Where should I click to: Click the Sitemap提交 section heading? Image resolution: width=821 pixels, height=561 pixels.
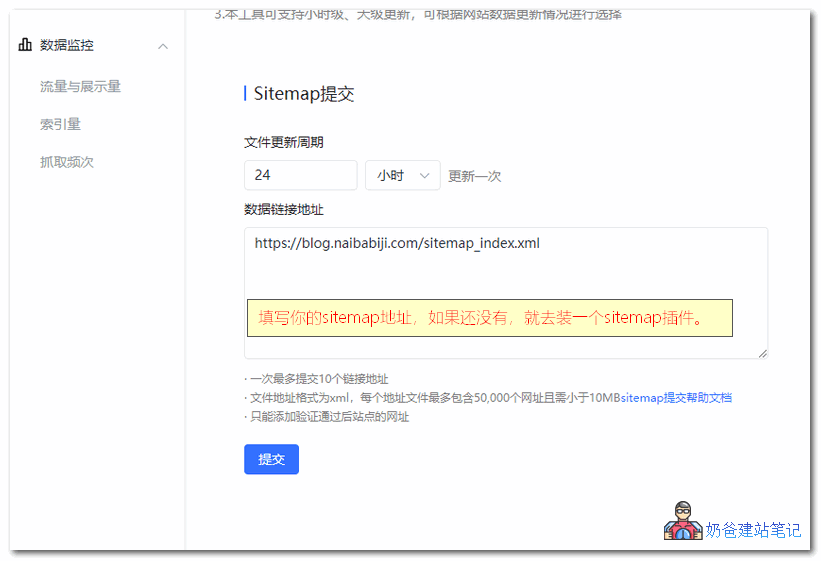[x=304, y=94]
